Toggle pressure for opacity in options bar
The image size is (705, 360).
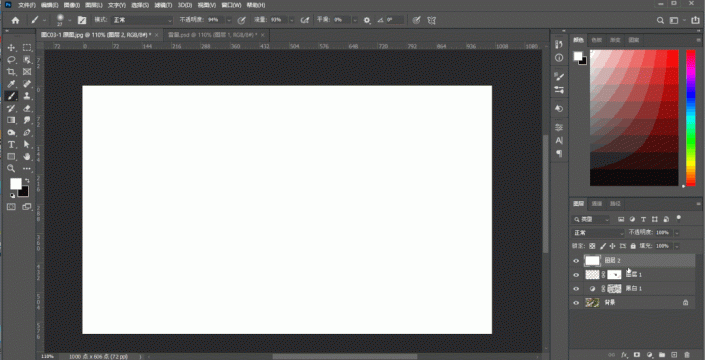241,20
